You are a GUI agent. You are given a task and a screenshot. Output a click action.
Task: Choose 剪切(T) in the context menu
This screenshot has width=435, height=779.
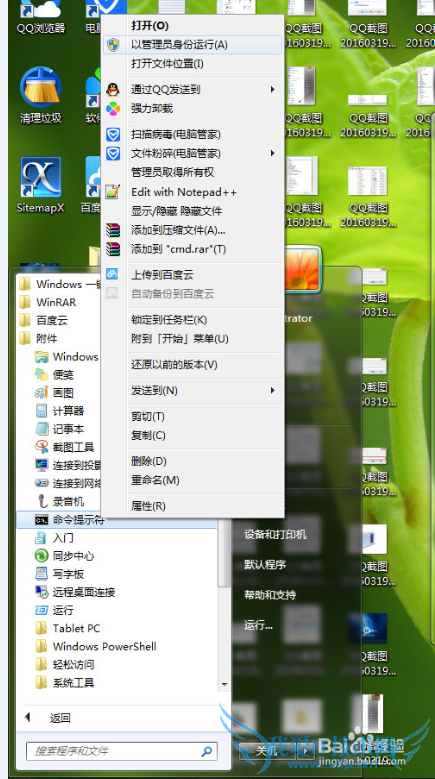point(193,416)
